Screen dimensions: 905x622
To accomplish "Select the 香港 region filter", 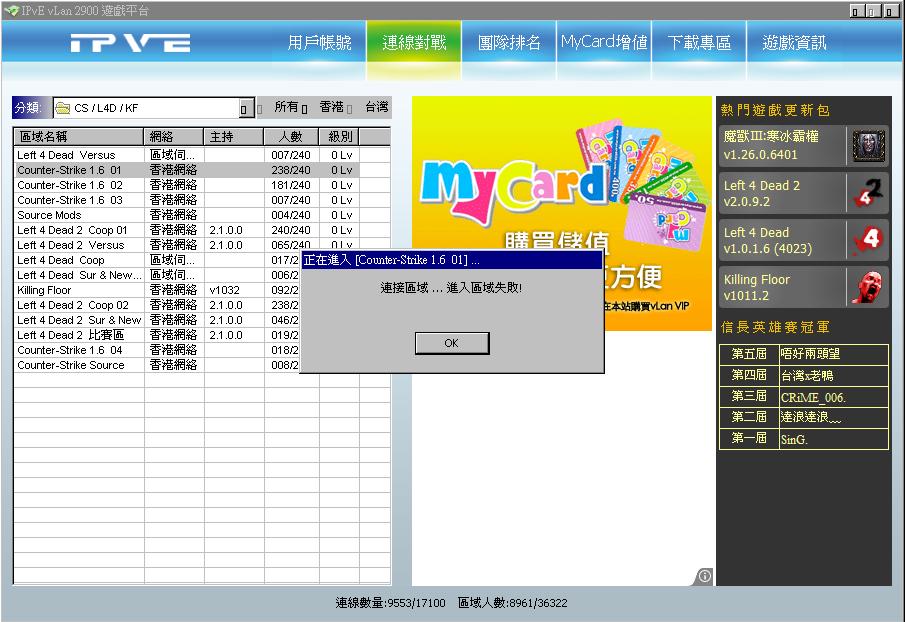I will pos(331,107).
